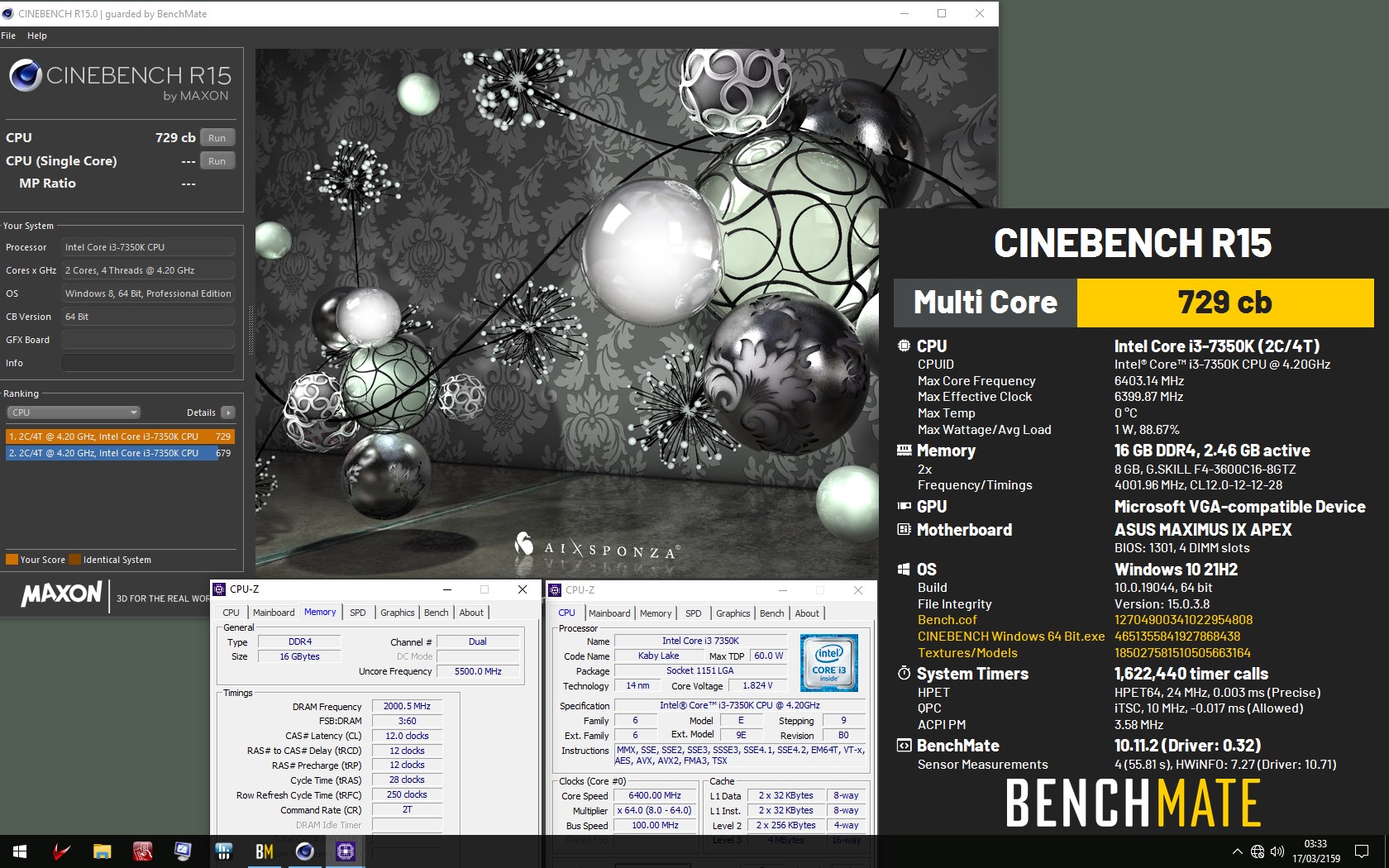Viewport: 1389px width, 868px height.
Task: Run the CPU Single Core benchmark
Action: 217,161
